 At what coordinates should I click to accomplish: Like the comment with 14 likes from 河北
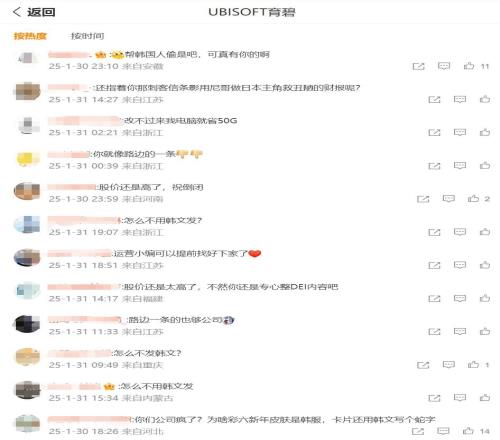468,431
